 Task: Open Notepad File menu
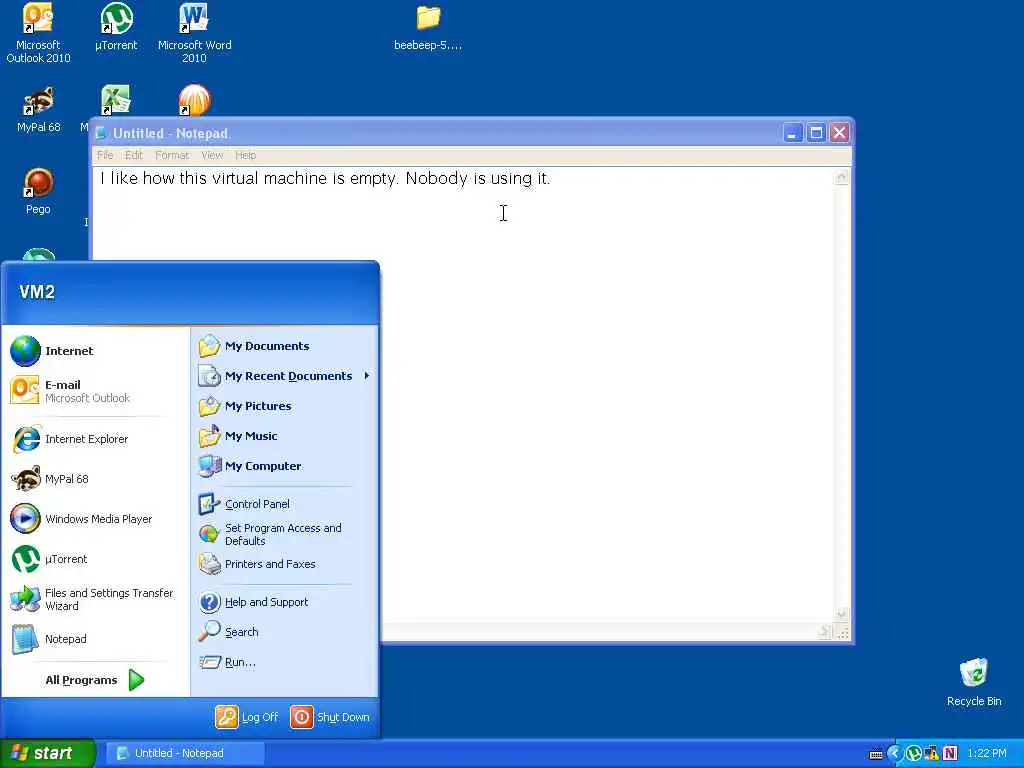(x=105, y=155)
